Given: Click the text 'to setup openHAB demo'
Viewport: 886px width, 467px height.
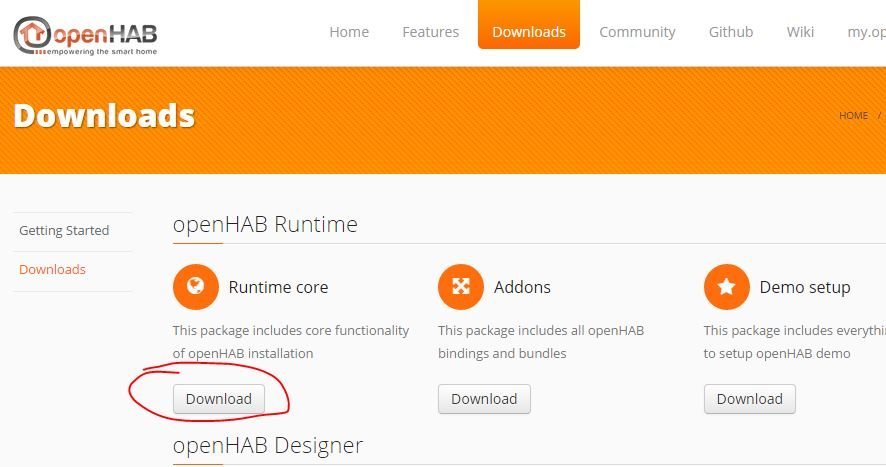Looking at the screenshot, I should [x=777, y=354].
